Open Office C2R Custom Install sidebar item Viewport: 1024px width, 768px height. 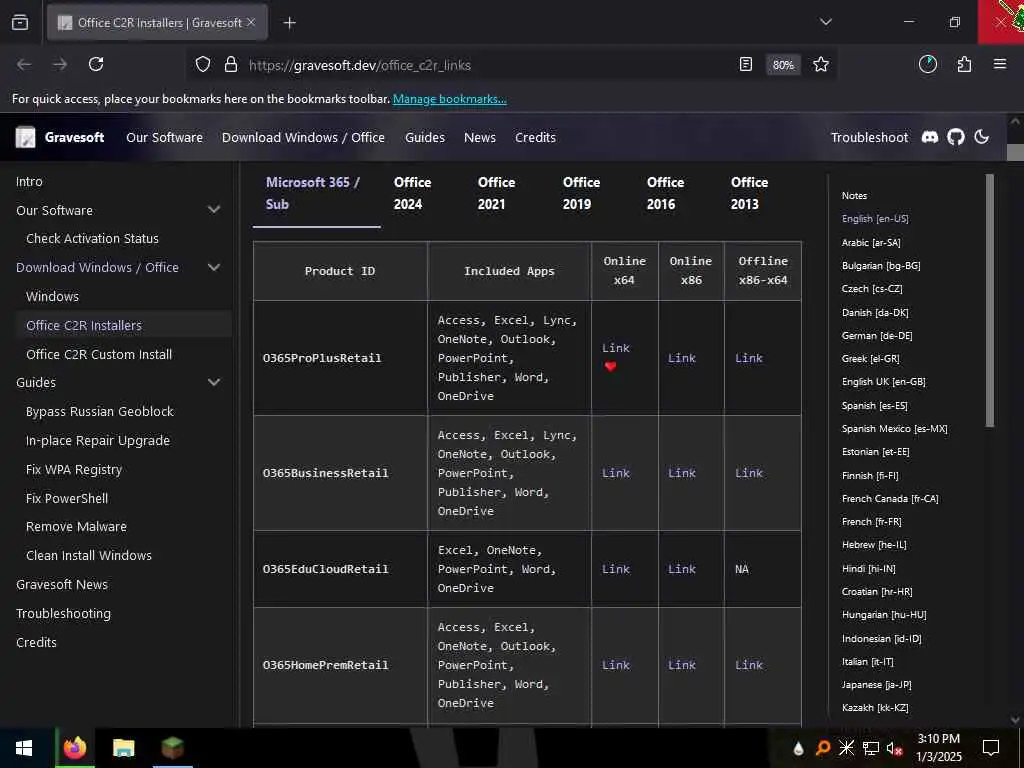tap(99, 354)
